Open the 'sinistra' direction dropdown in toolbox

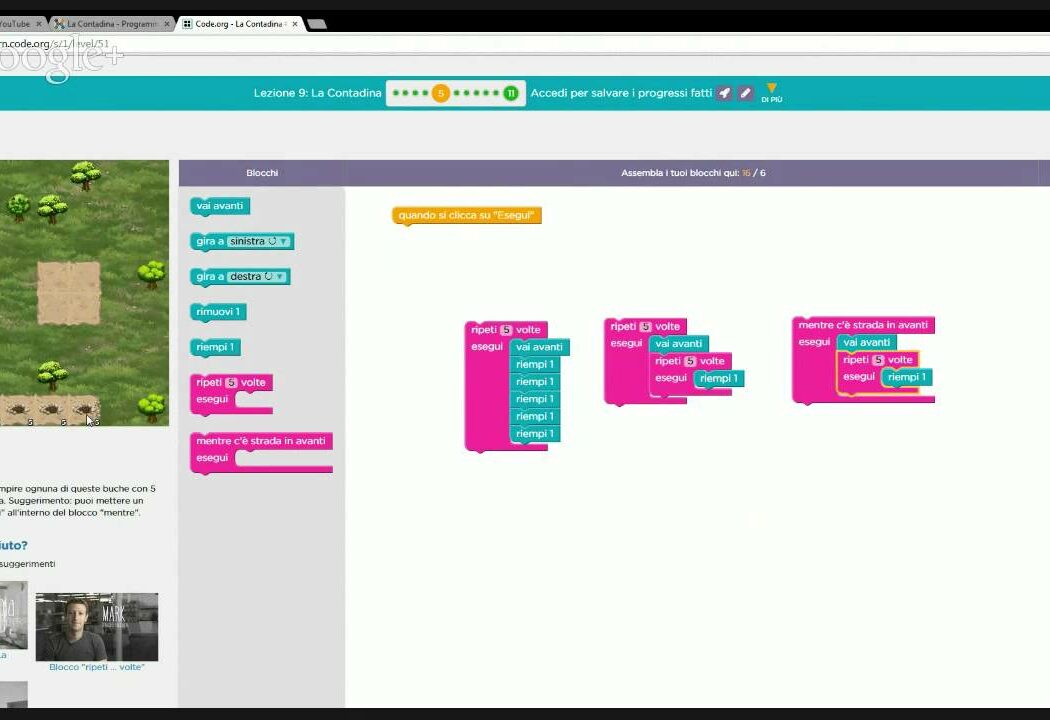(258, 242)
